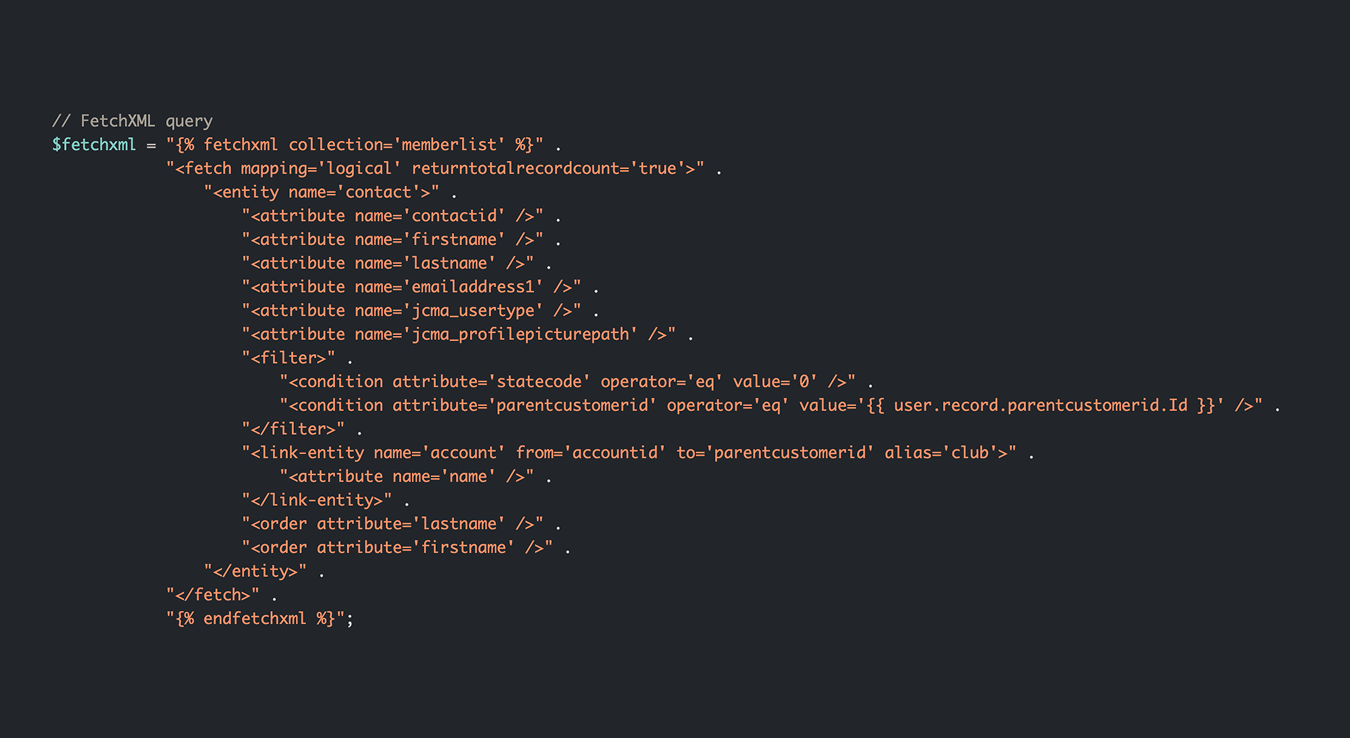Click the closing </link-entity> tag line
Viewport: 1350px width, 738px height.
(x=316, y=500)
